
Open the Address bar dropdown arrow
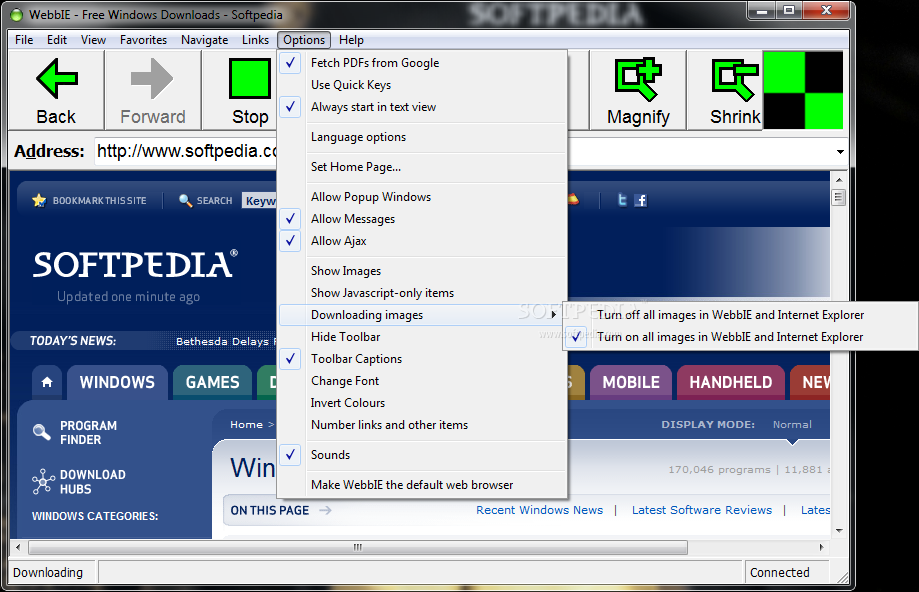coord(840,152)
